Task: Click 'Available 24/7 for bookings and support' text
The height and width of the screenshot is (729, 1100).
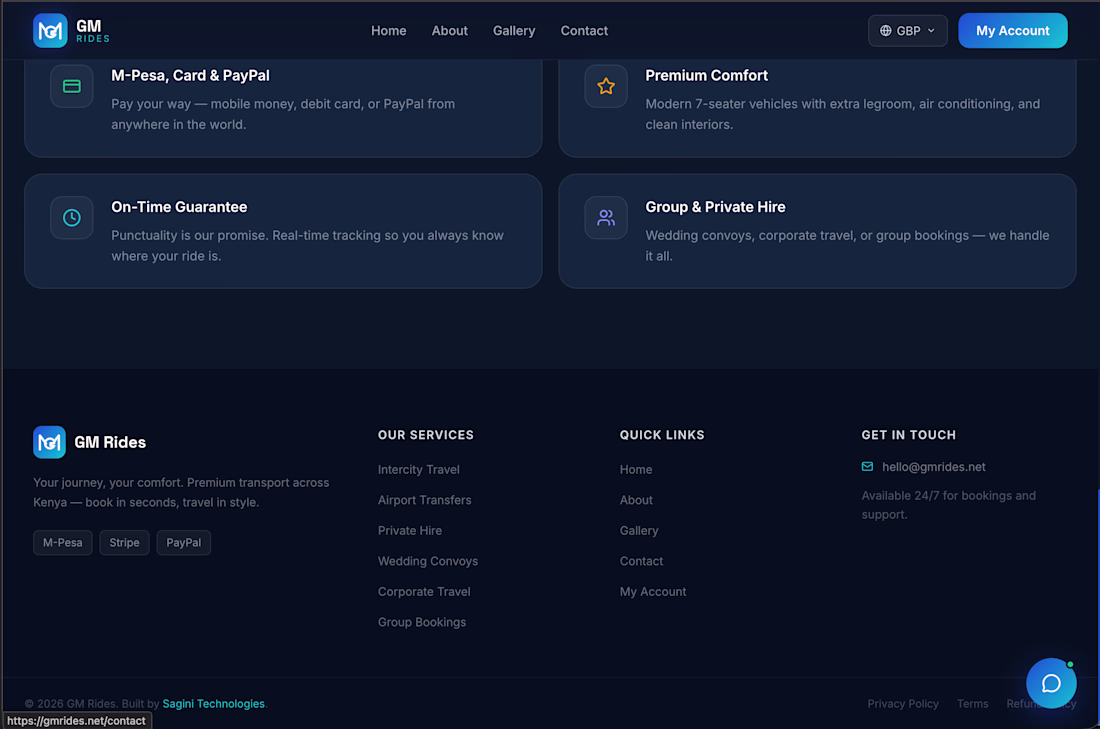Action: click(x=948, y=504)
